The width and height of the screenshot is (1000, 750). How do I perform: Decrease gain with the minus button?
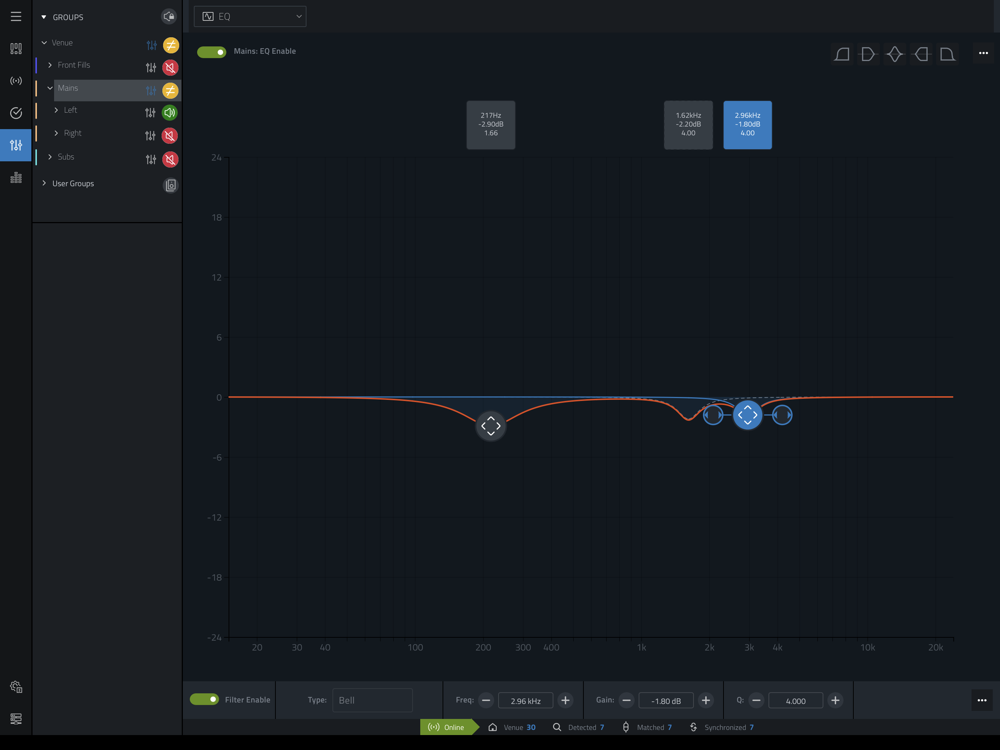[x=626, y=700]
